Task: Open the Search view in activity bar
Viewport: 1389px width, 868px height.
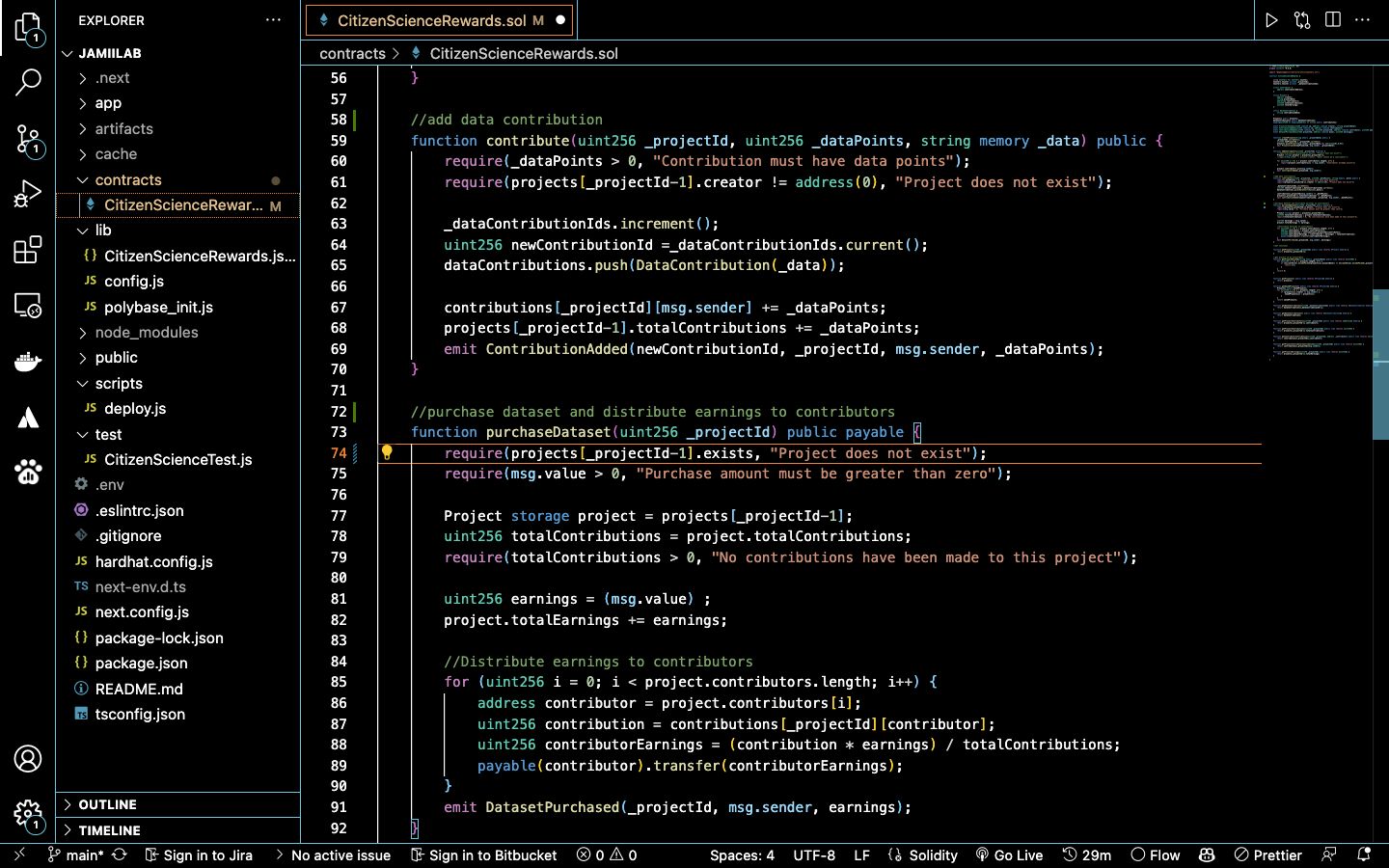Action: click(28, 82)
